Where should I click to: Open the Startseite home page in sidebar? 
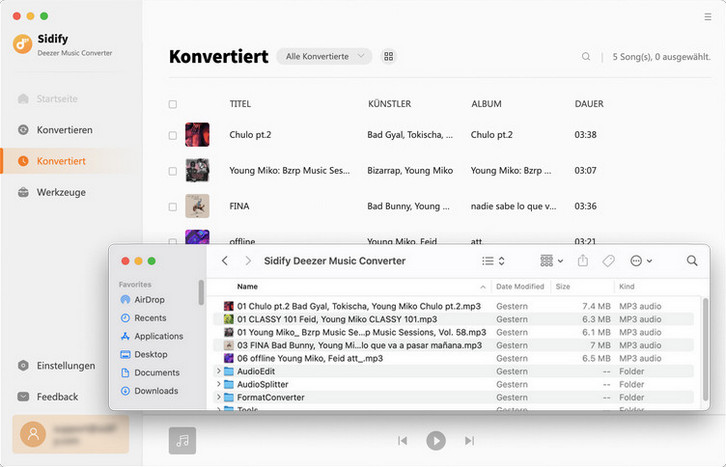48,99
